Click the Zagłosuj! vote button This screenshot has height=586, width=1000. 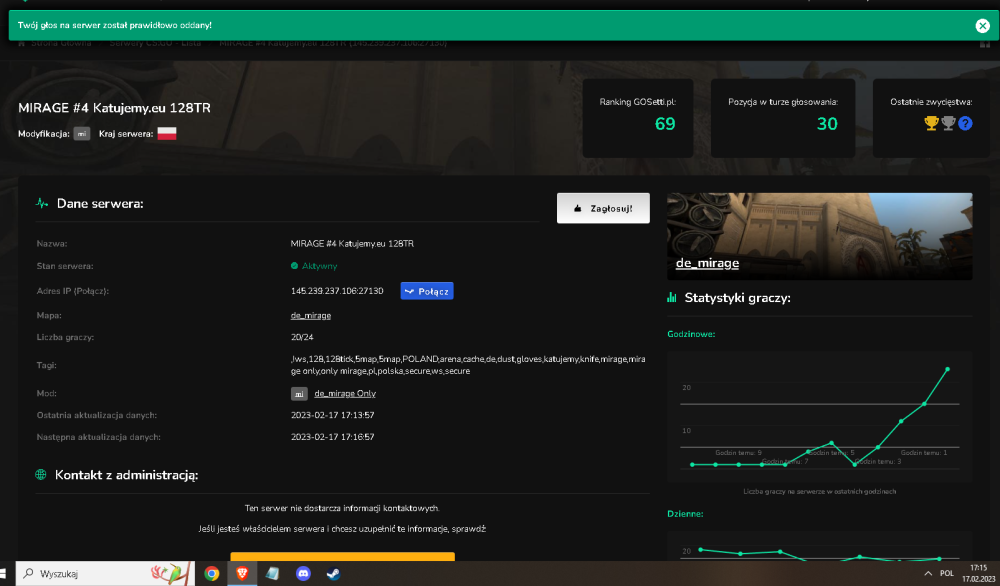[603, 208]
